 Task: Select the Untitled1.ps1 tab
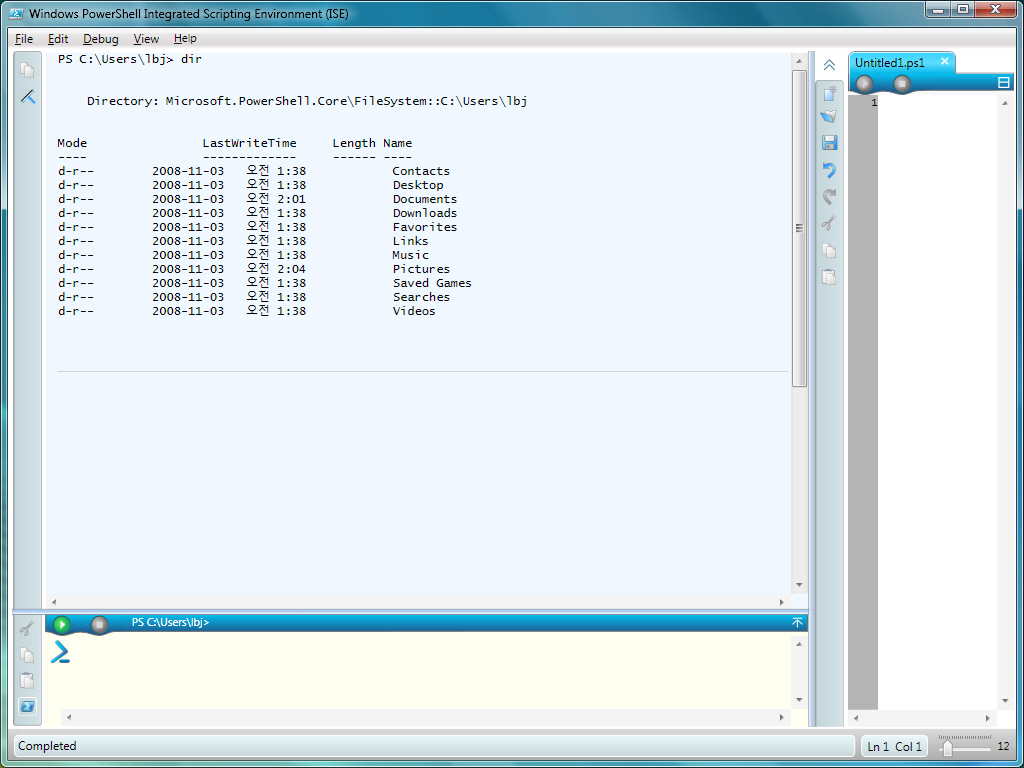890,63
